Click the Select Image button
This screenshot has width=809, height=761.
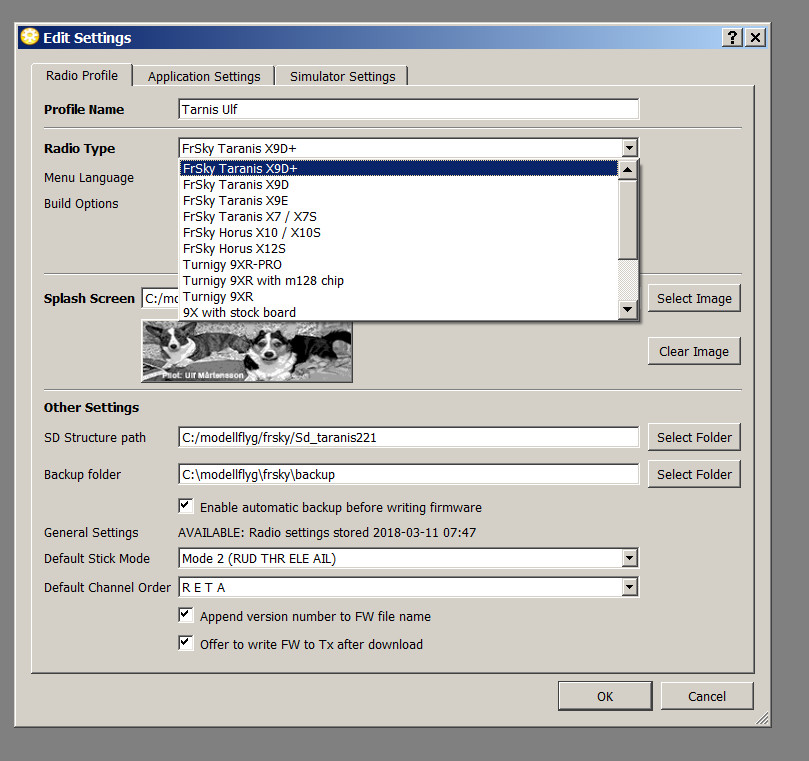pyautogui.click(x=694, y=298)
